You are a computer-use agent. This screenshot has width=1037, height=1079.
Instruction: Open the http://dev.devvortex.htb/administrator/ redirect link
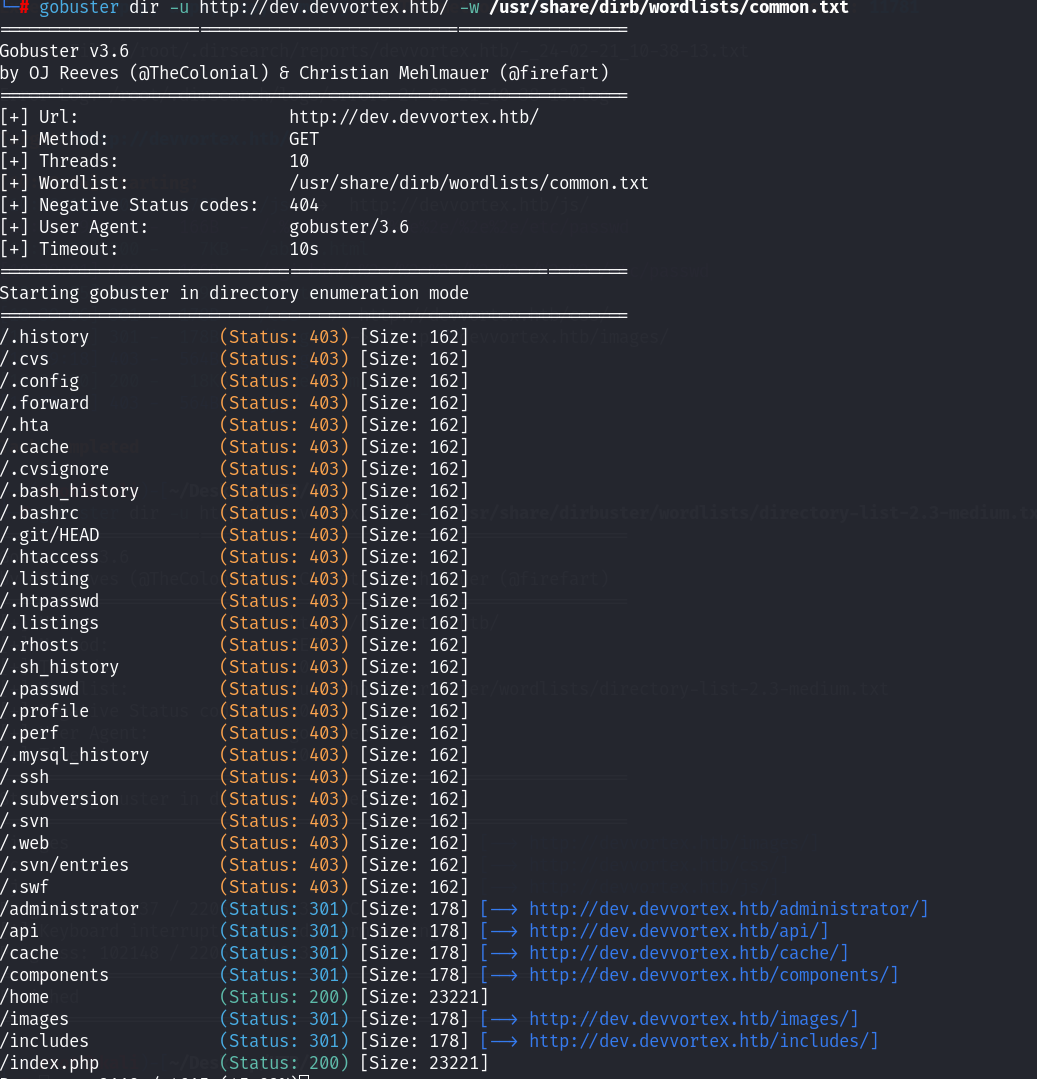pos(824,909)
